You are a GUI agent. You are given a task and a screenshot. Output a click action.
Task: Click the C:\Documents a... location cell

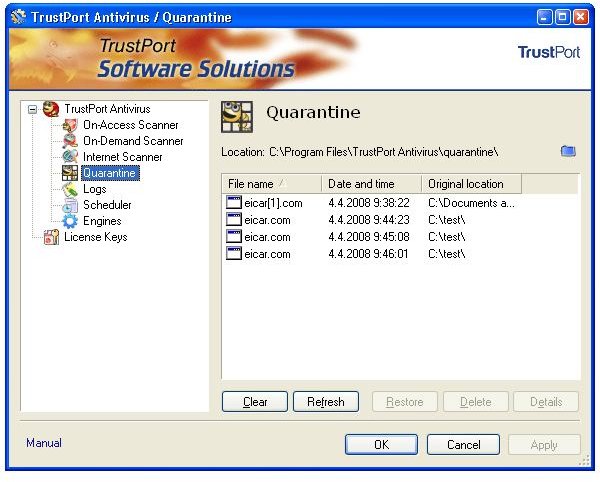coord(471,203)
